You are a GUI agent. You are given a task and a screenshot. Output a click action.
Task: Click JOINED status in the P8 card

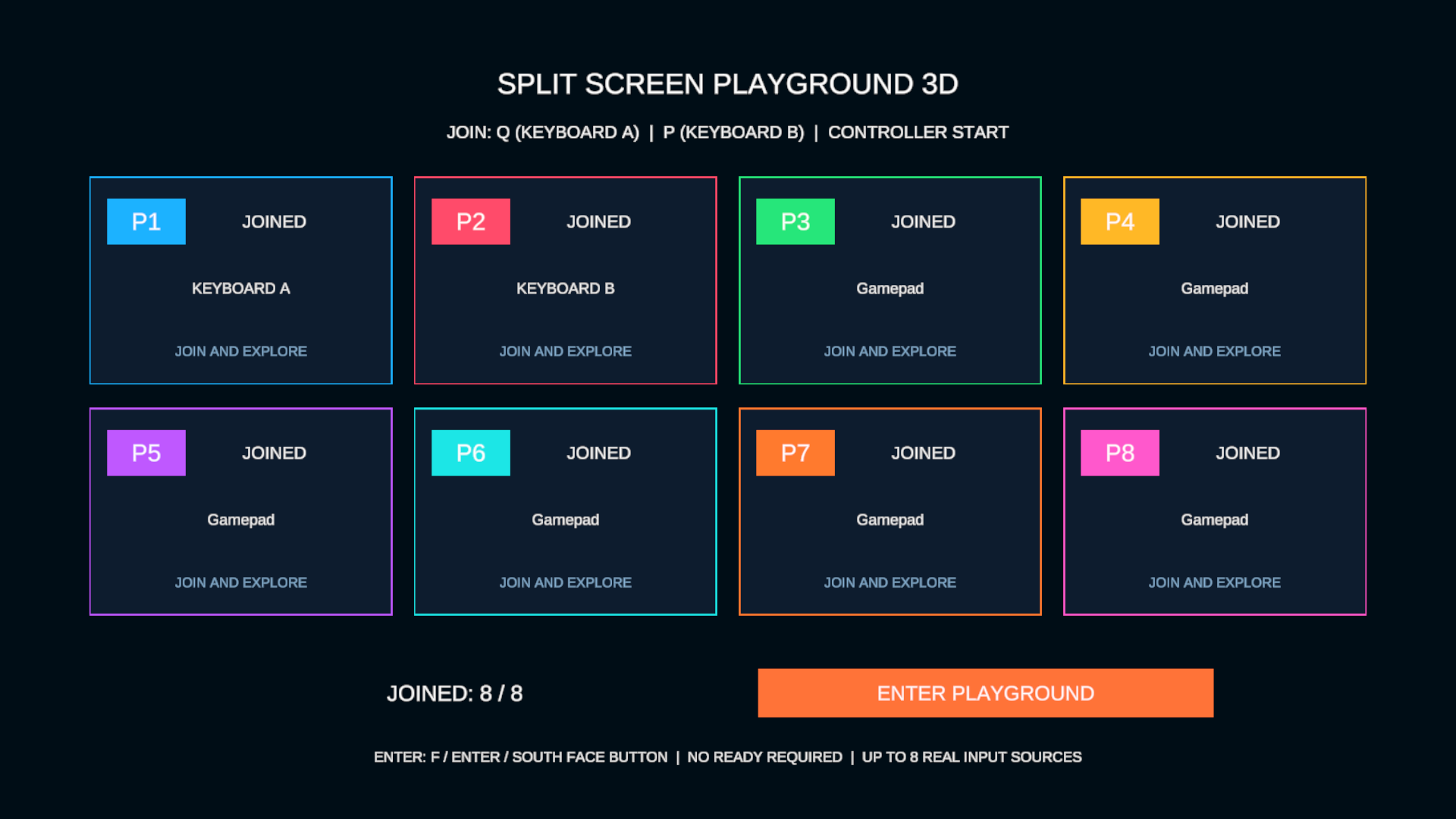tap(1248, 453)
